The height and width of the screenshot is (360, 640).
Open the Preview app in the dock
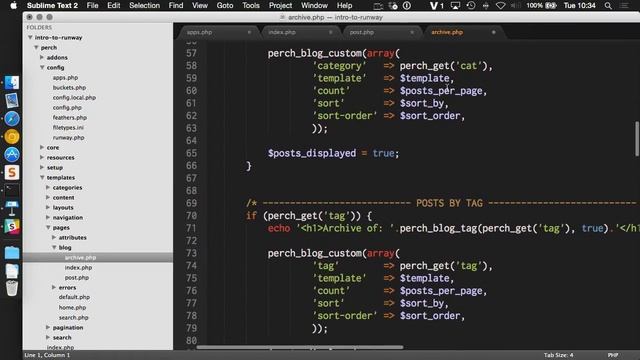point(12,100)
